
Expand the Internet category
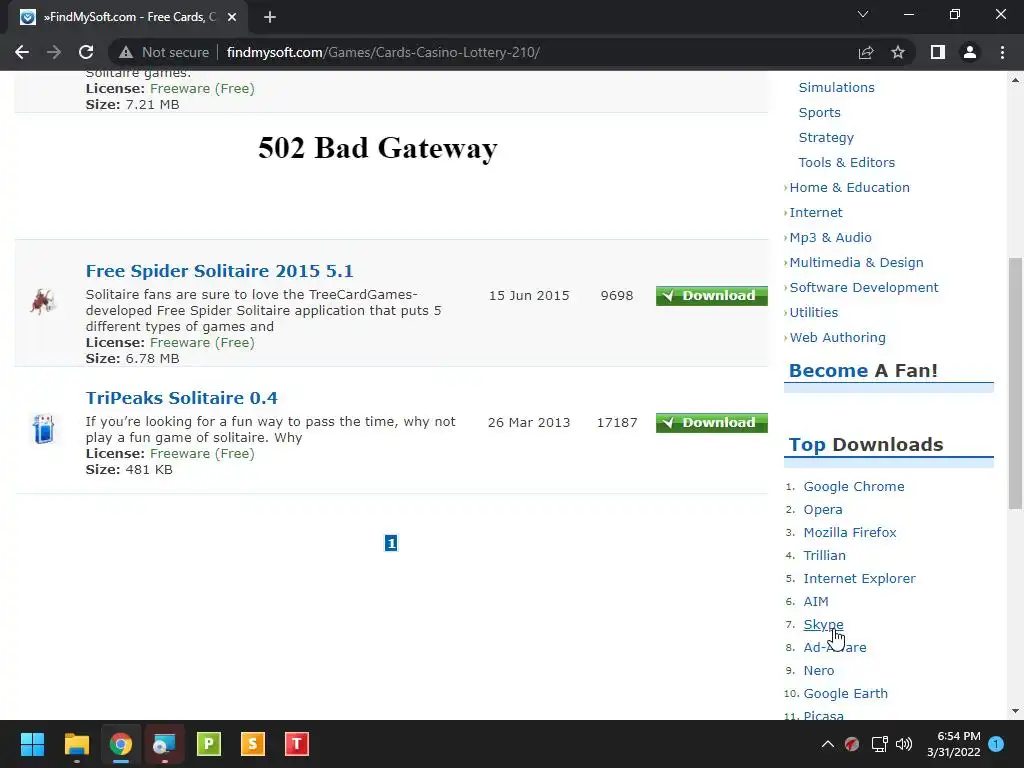pyautogui.click(x=816, y=212)
